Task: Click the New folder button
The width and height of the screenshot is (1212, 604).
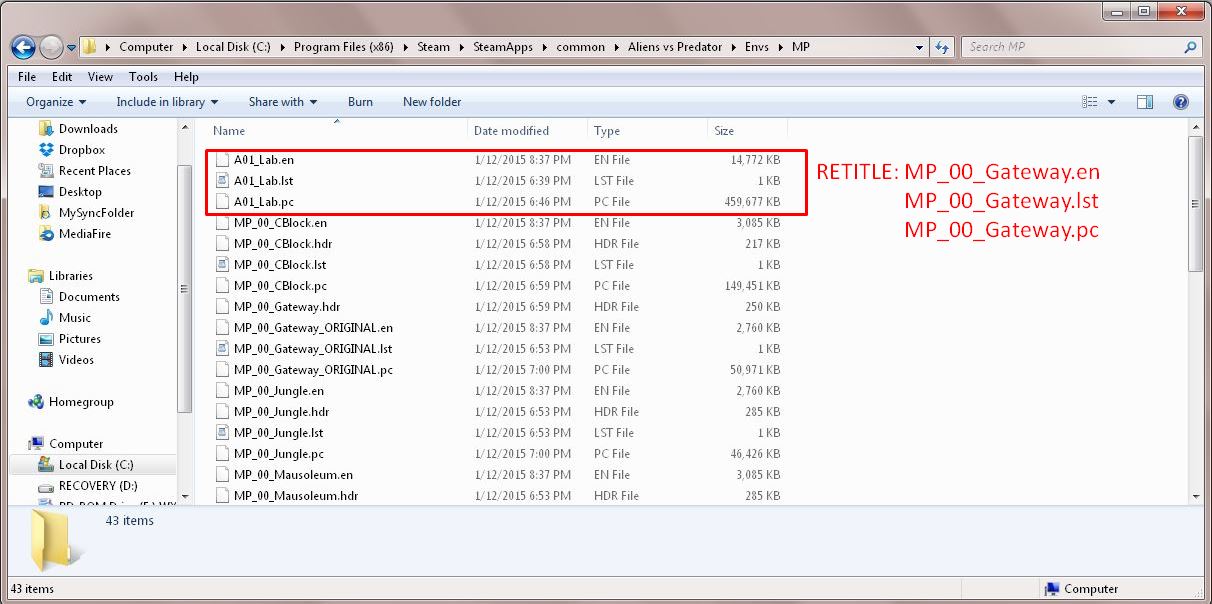Action: [432, 102]
